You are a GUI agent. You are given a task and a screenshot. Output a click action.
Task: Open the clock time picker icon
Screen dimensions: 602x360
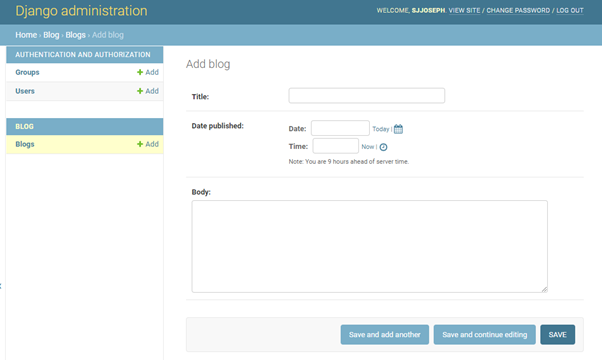click(383, 147)
